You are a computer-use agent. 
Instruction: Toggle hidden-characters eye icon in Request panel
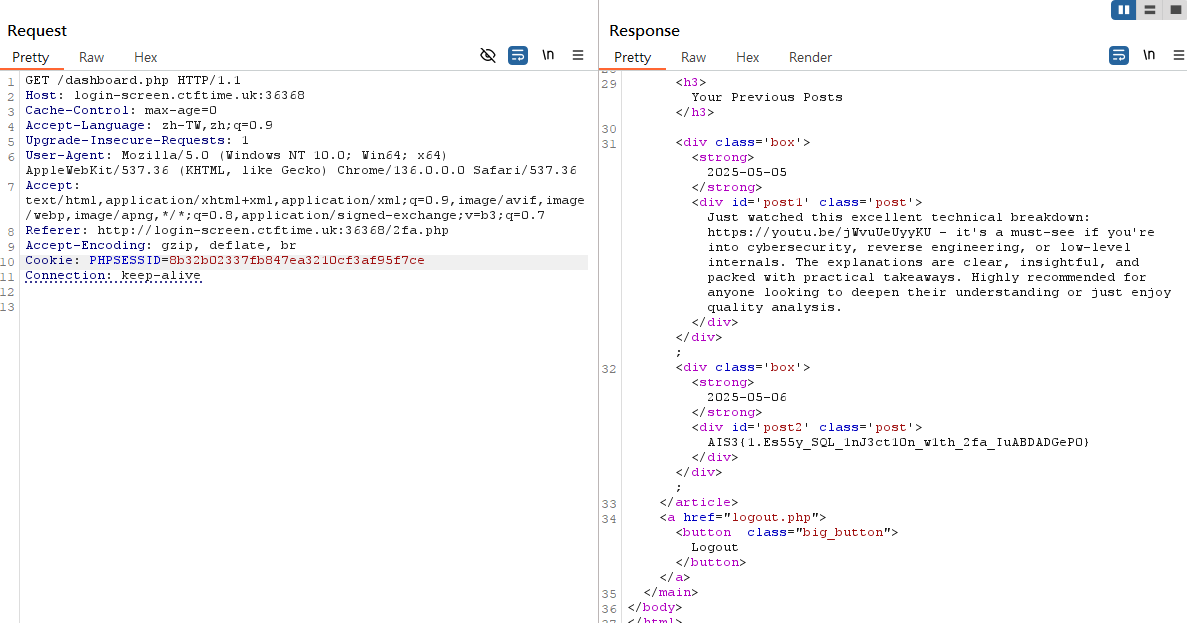488,55
